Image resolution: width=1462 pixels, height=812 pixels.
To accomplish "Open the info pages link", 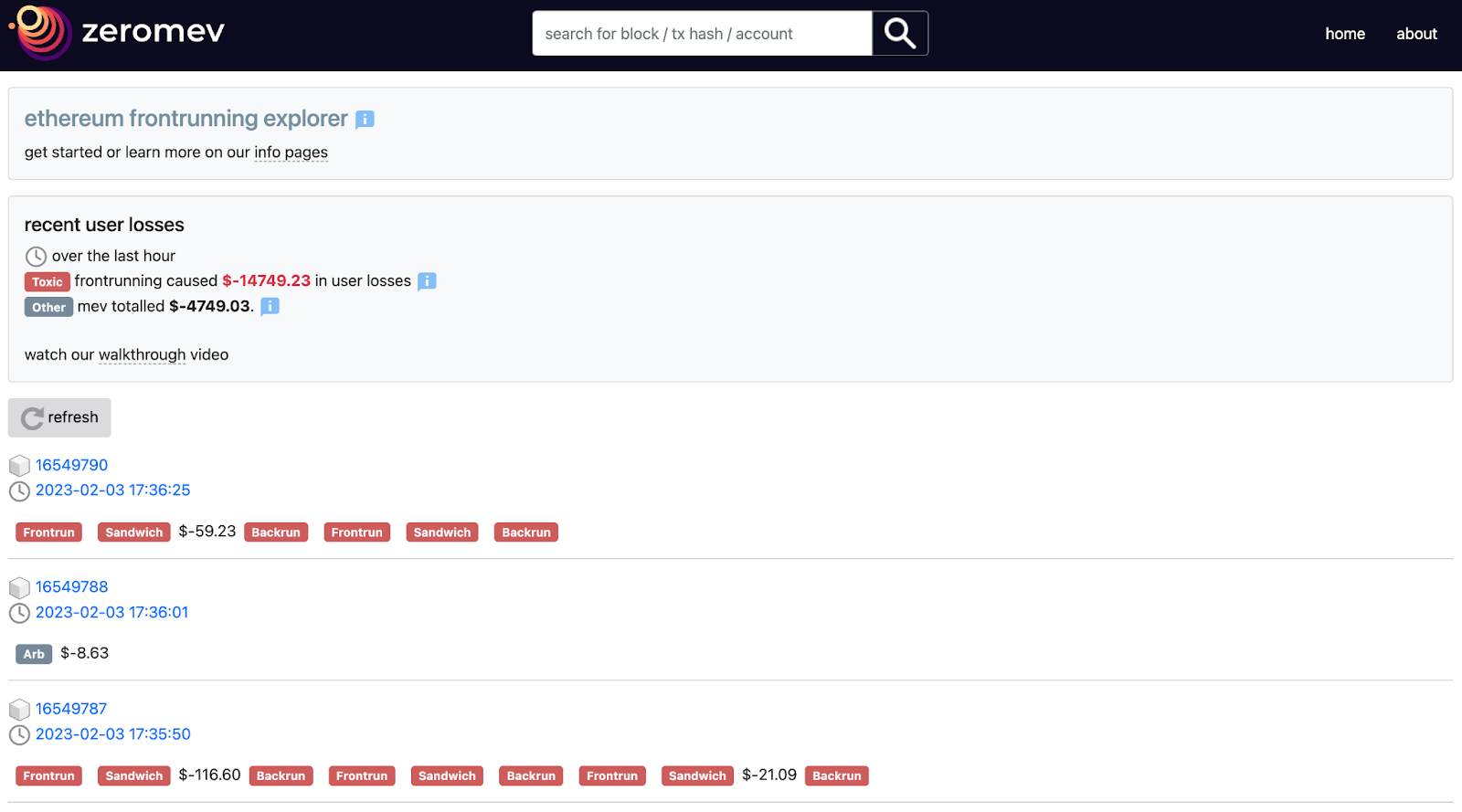I will point(291,153).
